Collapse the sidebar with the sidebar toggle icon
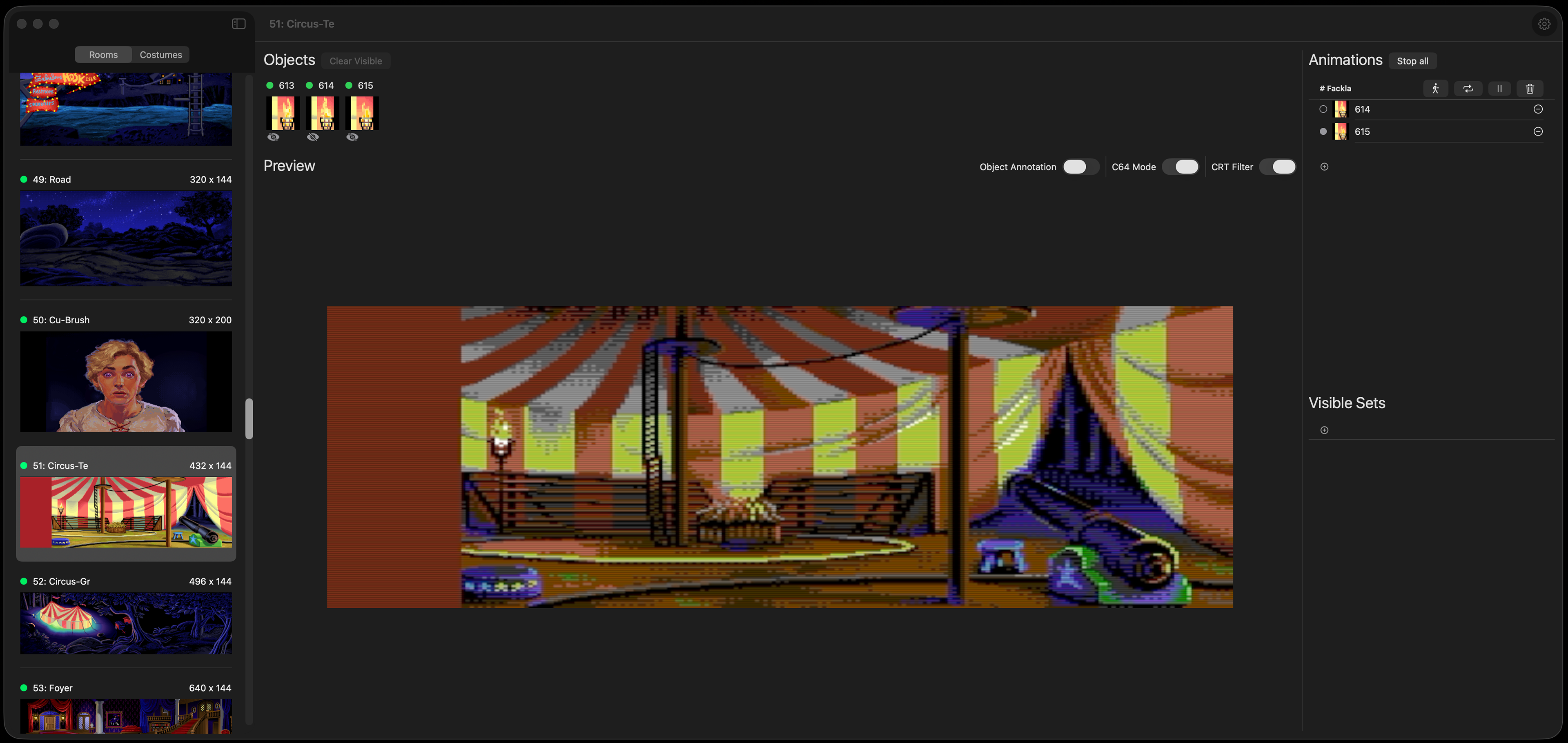Screen dimensions: 1568x743 tap(238, 24)
